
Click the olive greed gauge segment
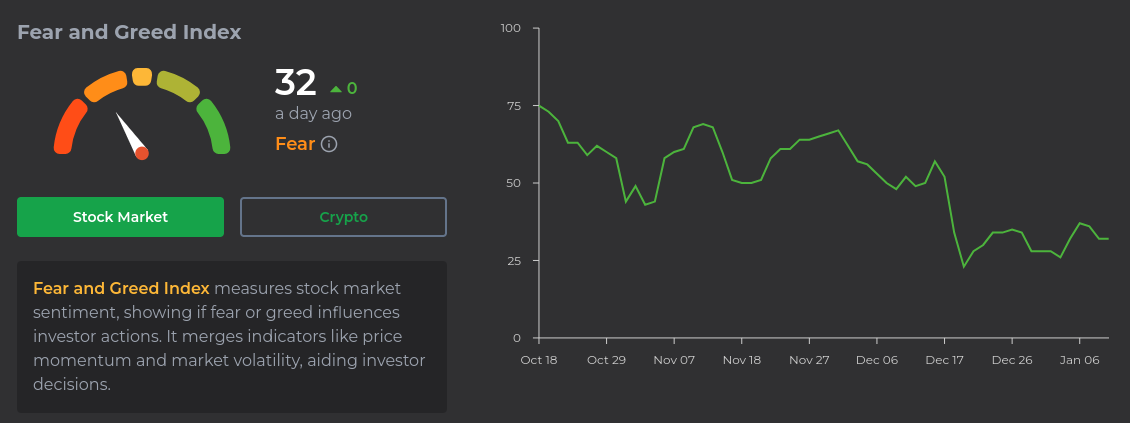point(179,87)
